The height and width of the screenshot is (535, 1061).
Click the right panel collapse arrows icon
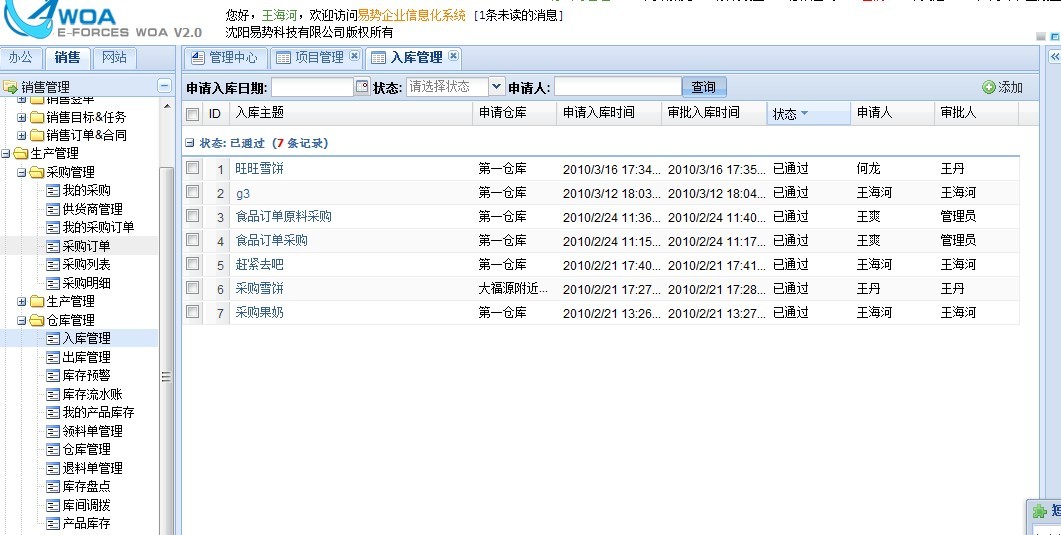pos(1054,58)
